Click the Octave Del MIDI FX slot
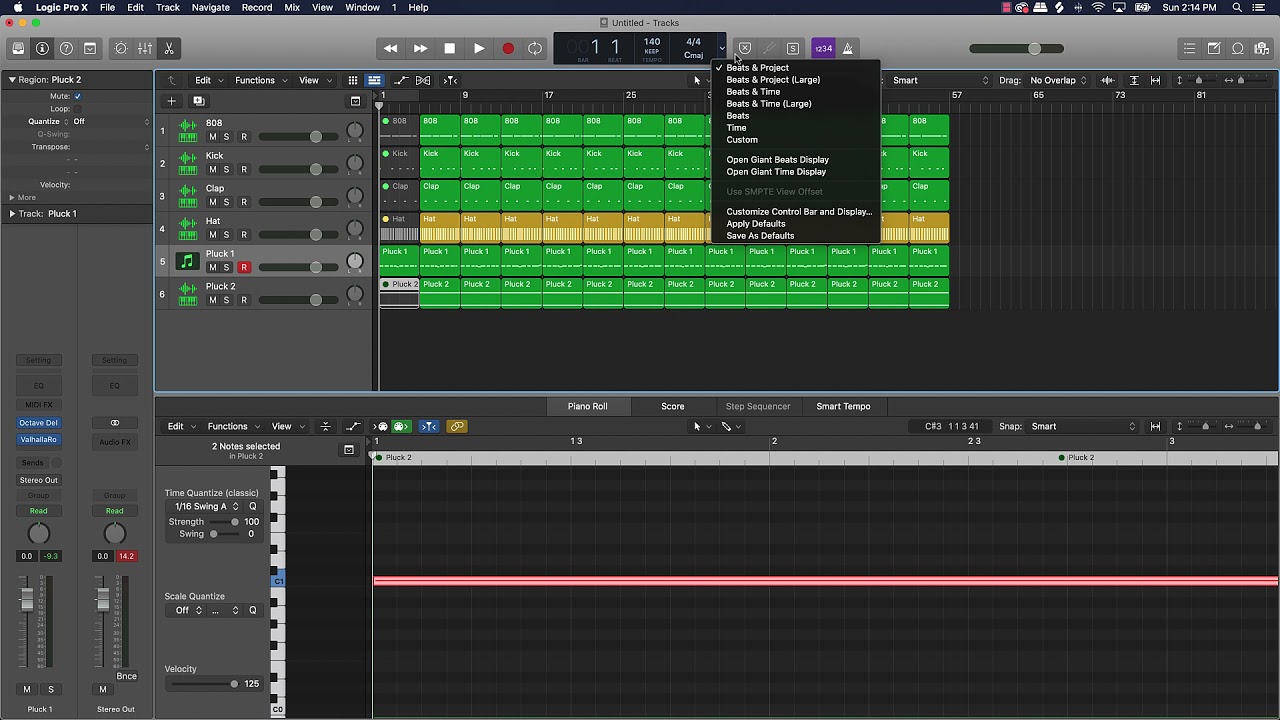 tap(39, 423)
